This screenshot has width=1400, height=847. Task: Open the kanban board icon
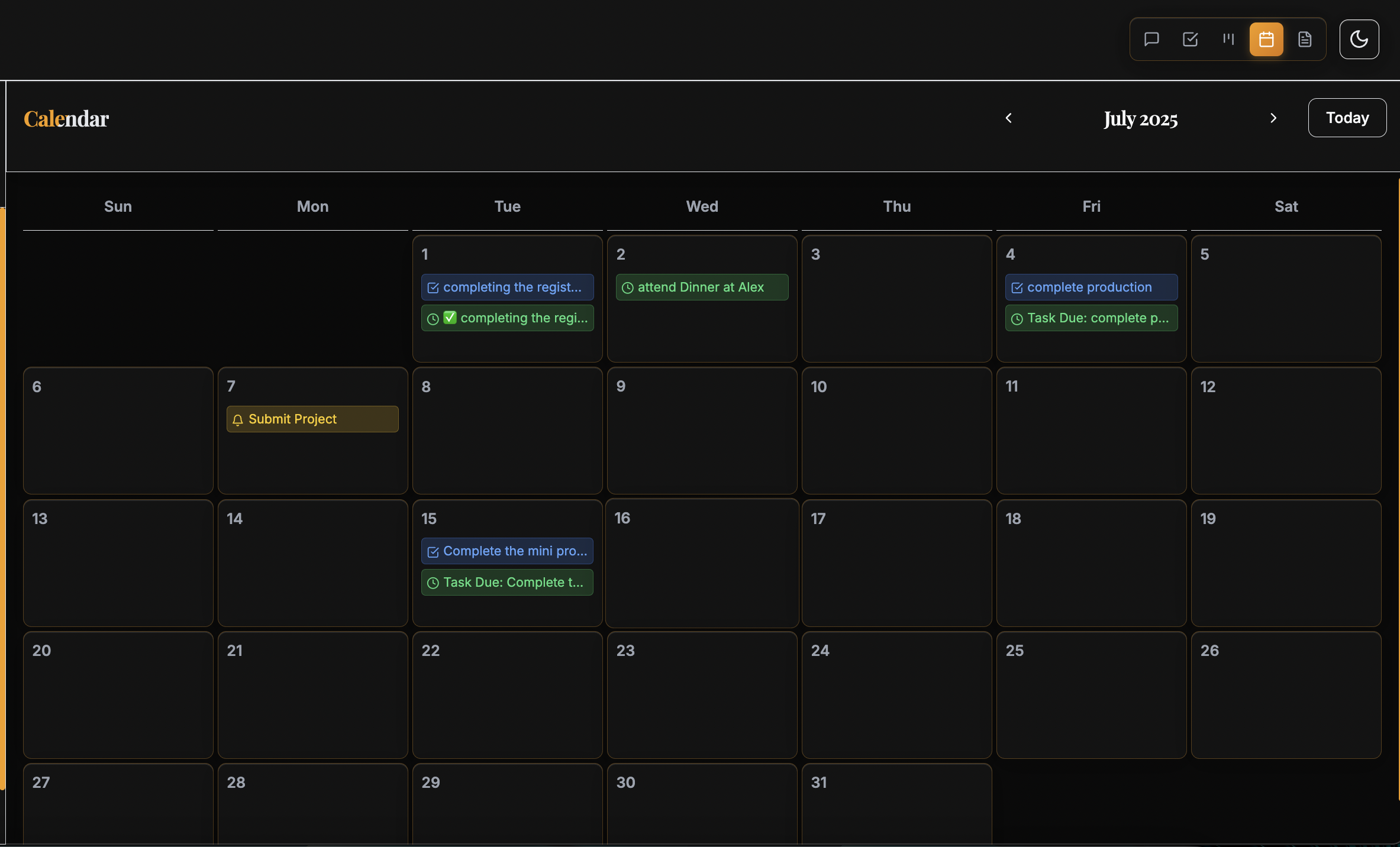click(x=1228, y=39)
